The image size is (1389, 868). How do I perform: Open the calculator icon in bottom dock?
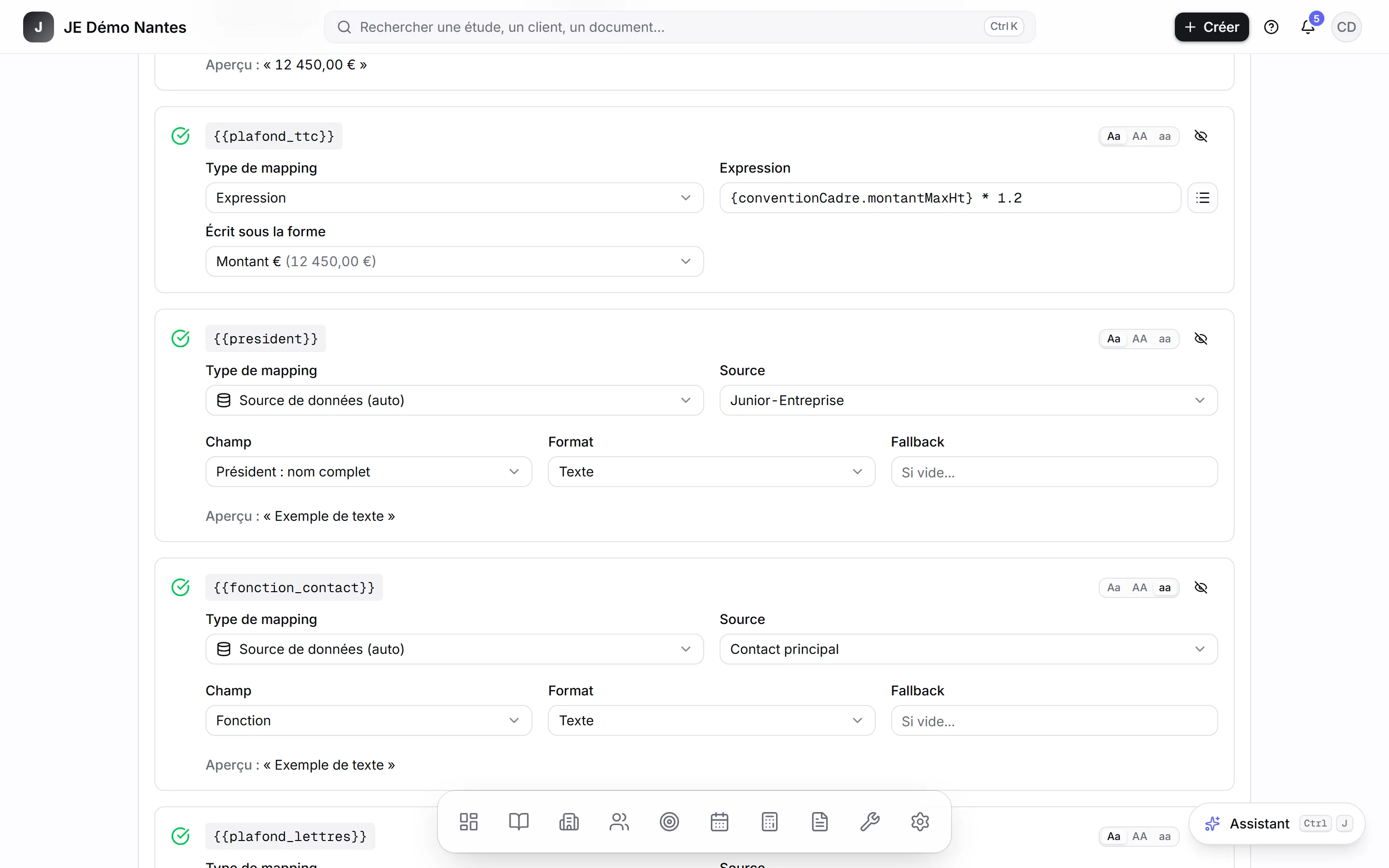pyautogui.click(x=770, y=822)
